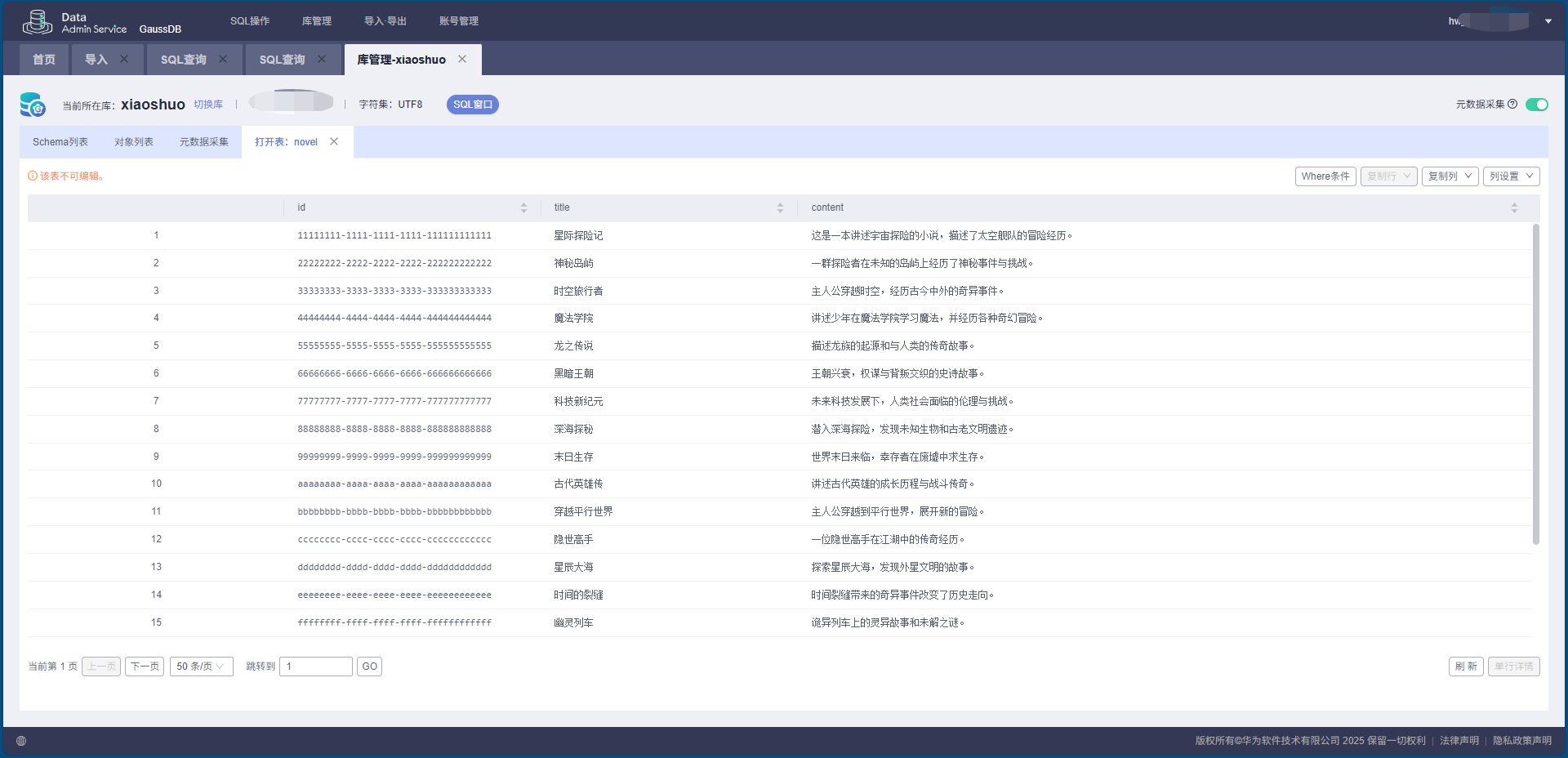Viewport: 1568px width, 758px height.
Task: Go to next page with 下一页
Action: click(x=145, y=667)
